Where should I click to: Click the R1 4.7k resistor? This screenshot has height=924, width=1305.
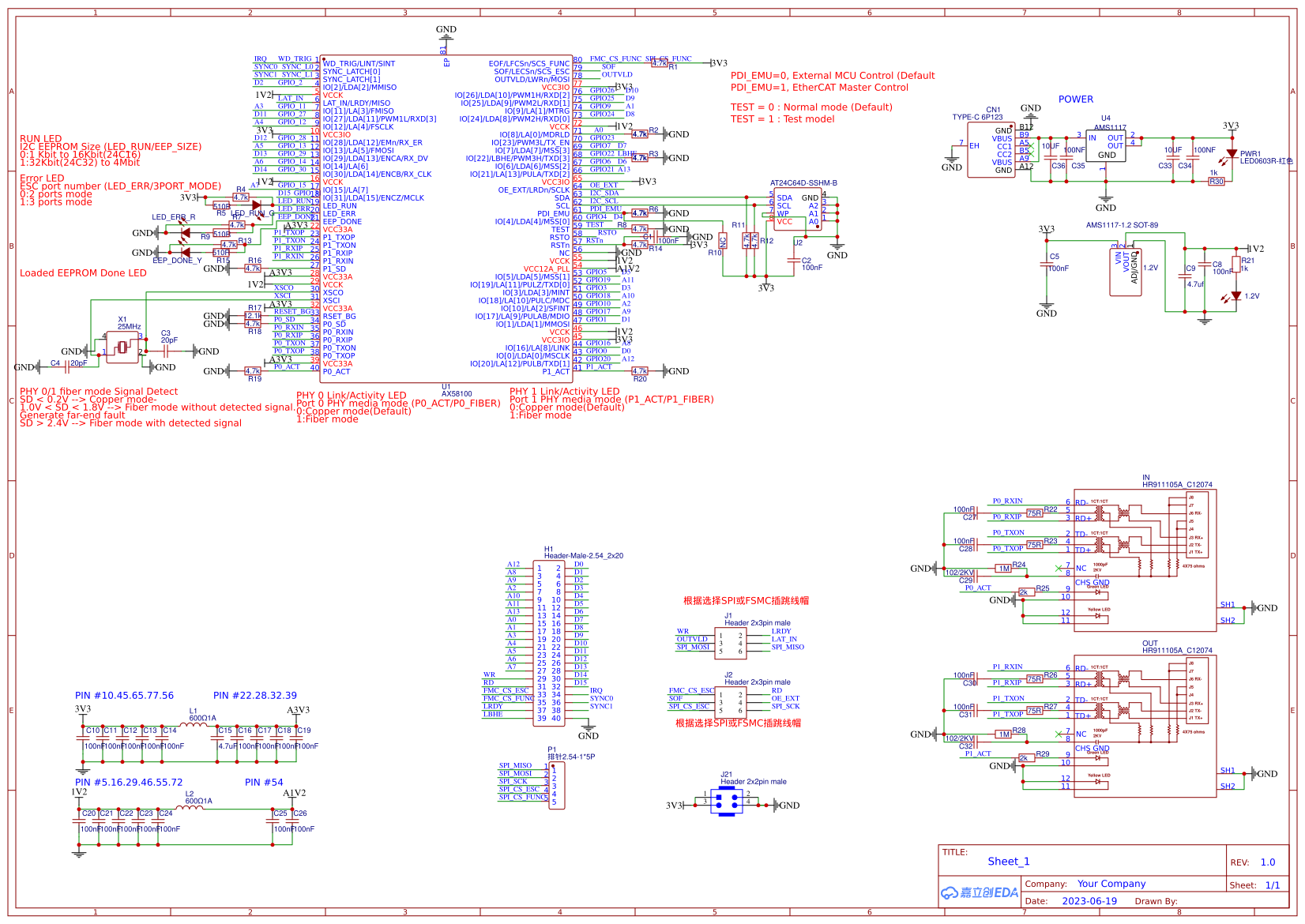coord(659,63)
